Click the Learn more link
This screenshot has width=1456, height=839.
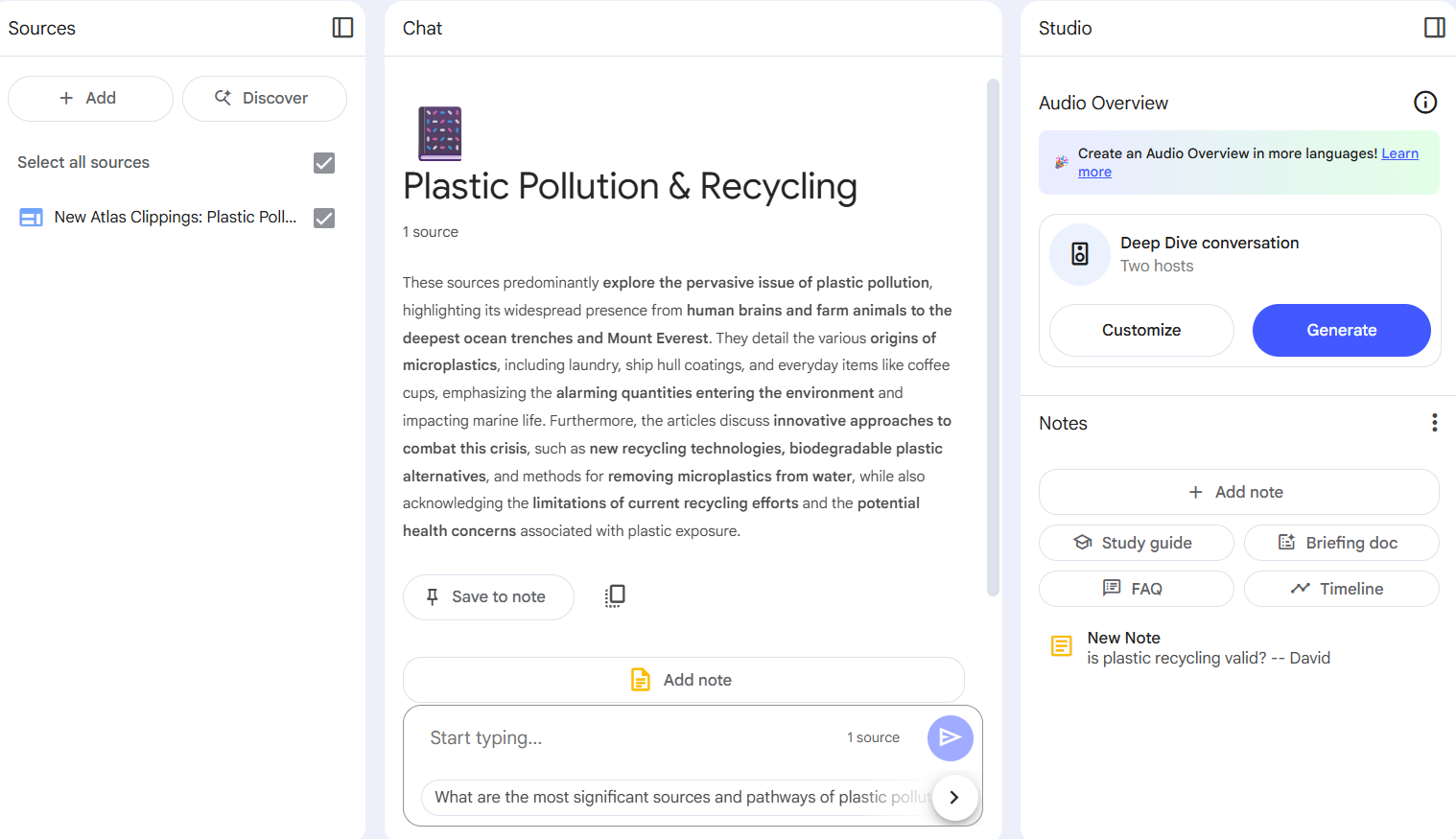pyautogui.click(x=1398, y=154)
